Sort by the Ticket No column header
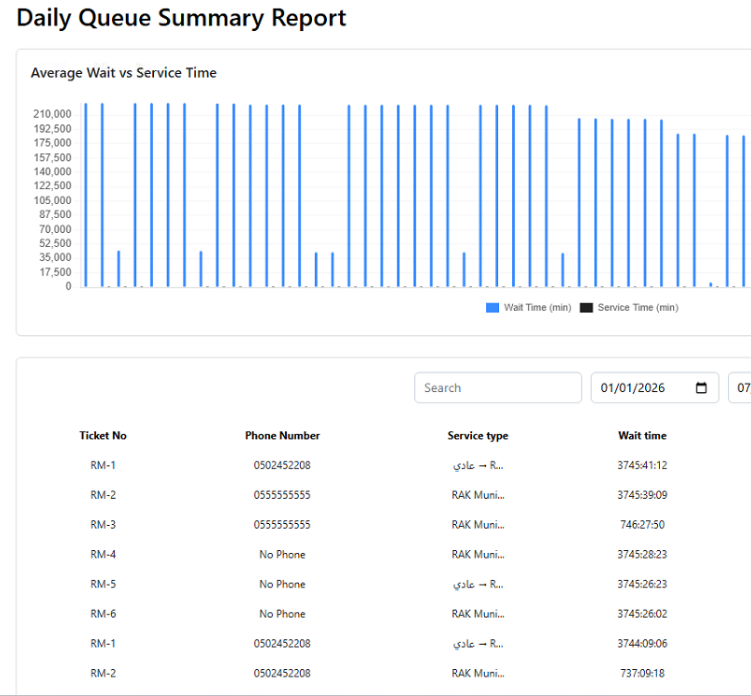Viewport: 751px width, 696px height. pos(103,435)
